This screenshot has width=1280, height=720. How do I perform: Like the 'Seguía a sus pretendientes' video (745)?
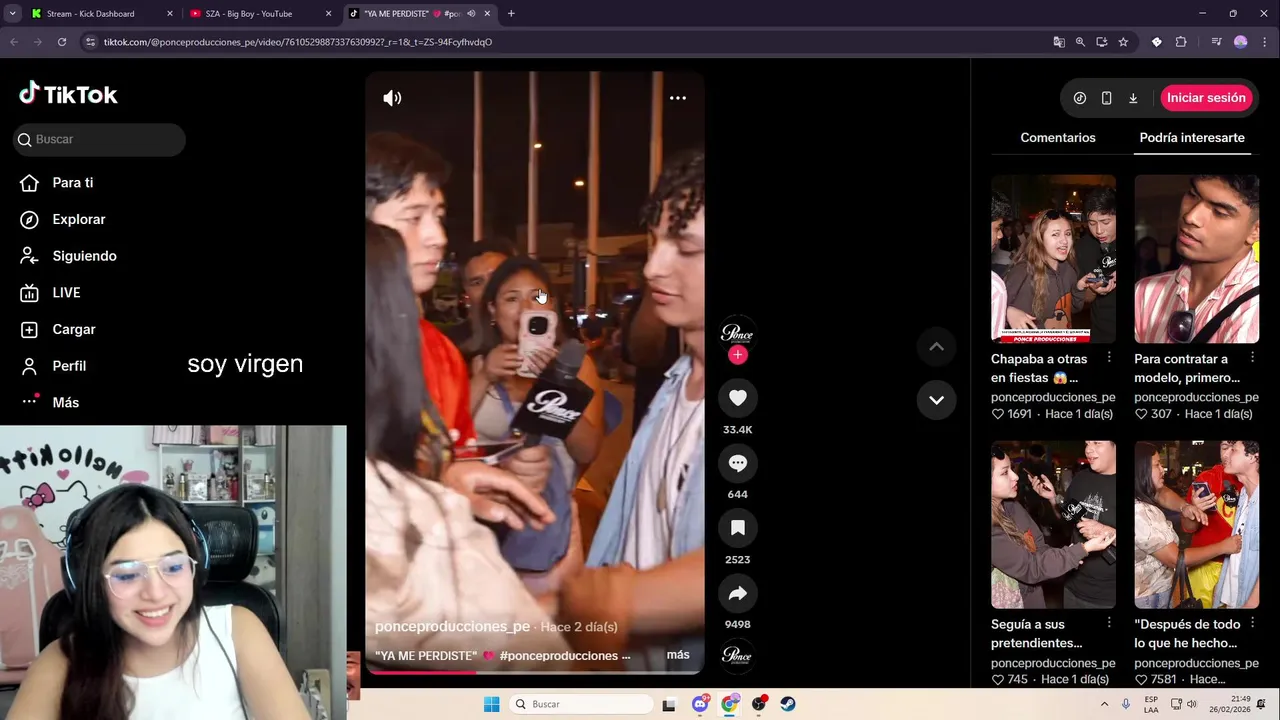pos(998,679)
